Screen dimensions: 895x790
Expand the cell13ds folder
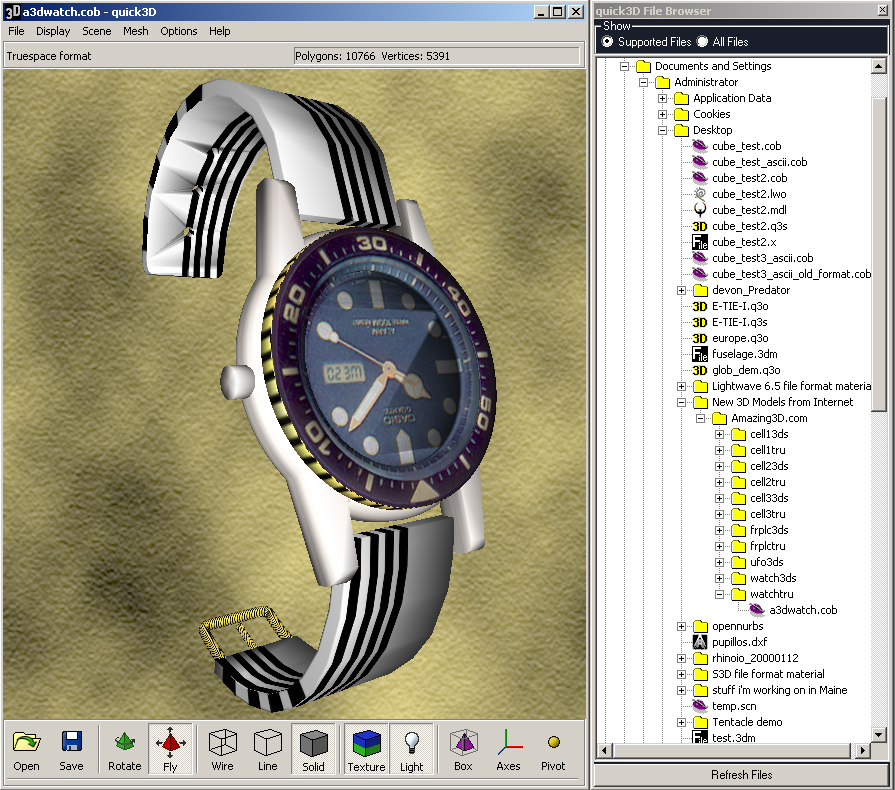(x=719, y=434)
